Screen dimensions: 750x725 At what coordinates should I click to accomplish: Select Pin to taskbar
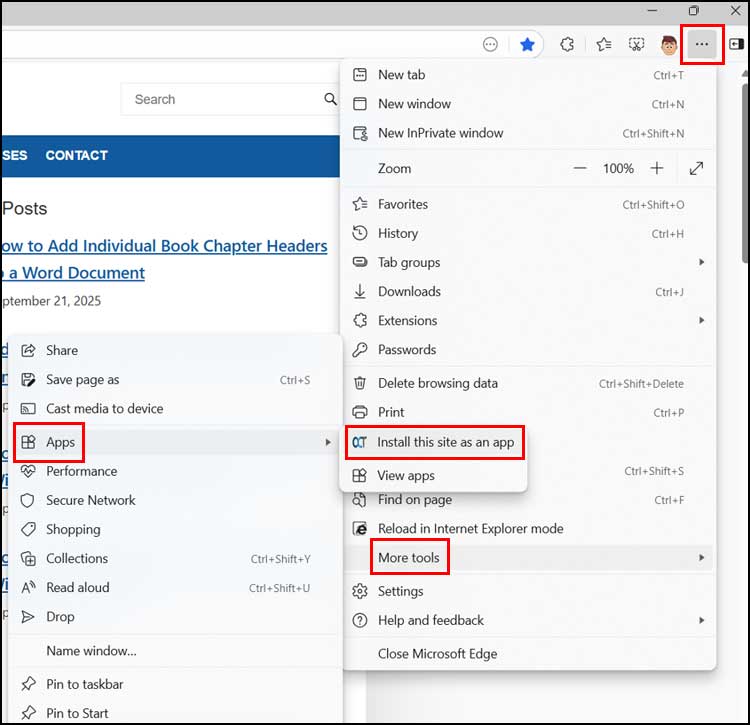(x=175, y=684)
